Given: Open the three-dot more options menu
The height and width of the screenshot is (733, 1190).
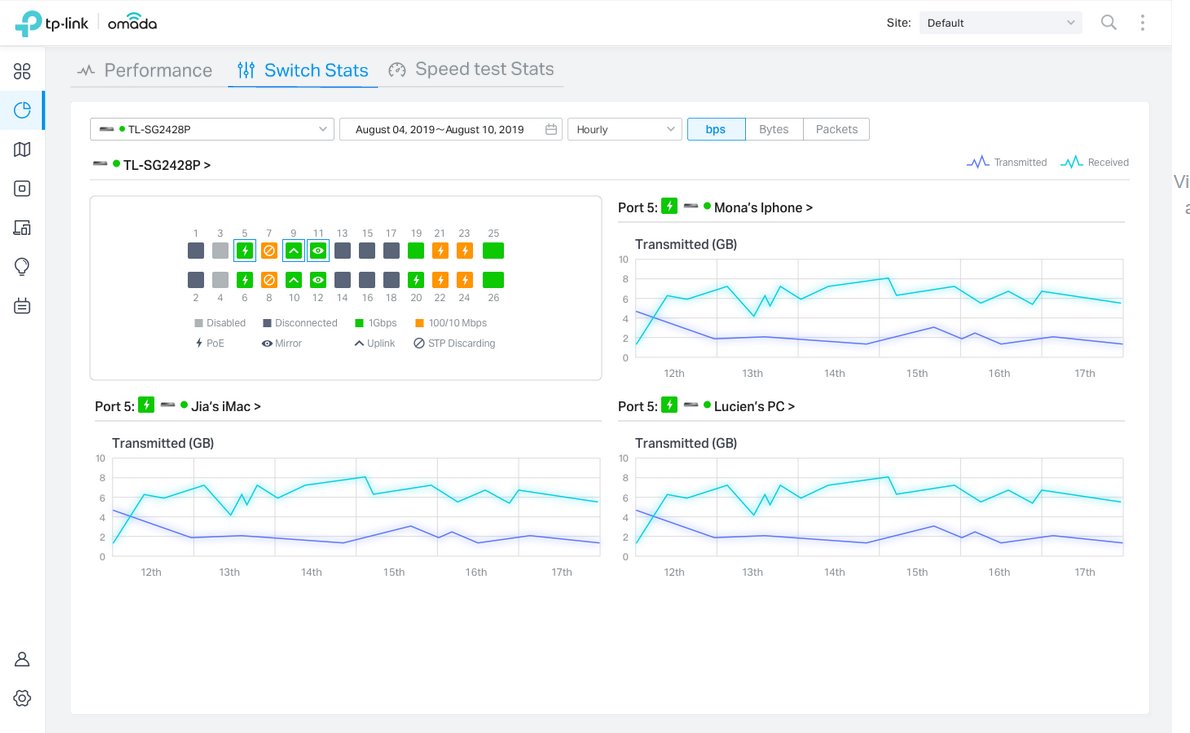Looking at the screenshot, I should (x=1142, y=22).
